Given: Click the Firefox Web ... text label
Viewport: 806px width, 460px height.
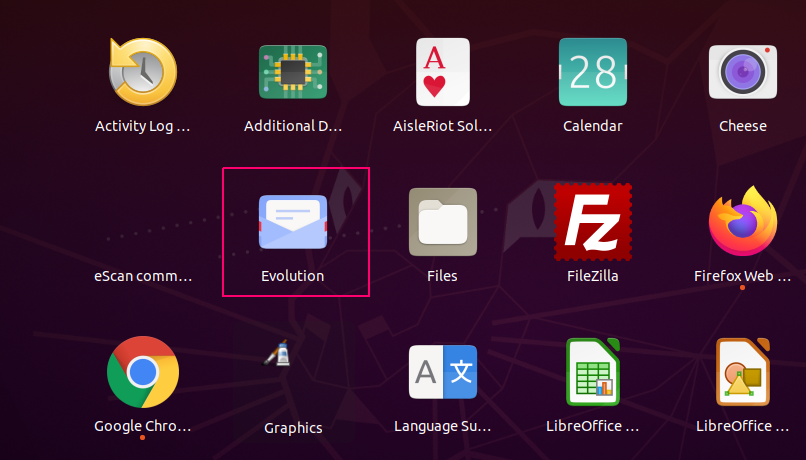Looking at the screenshot, I should click(743, 276).
